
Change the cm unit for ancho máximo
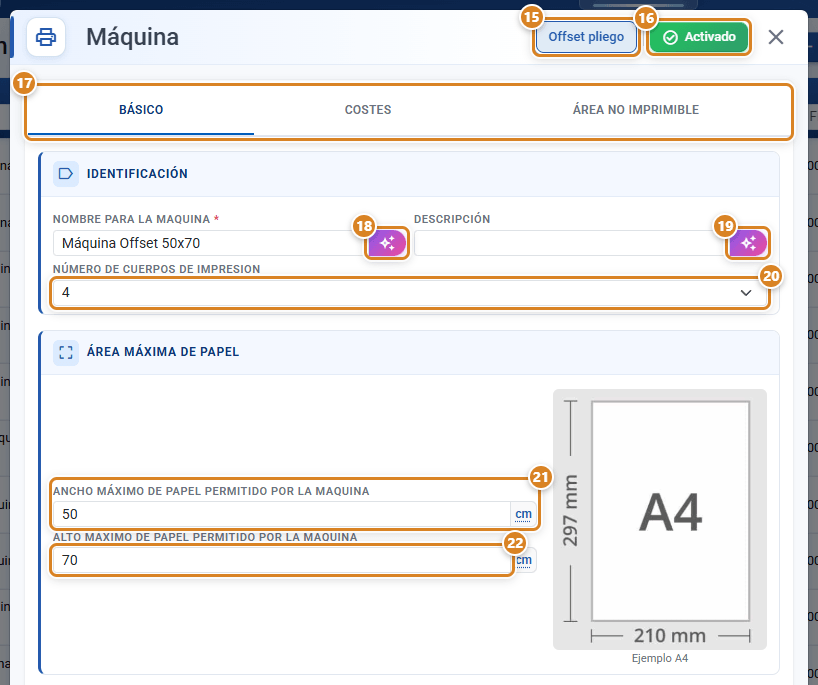pyautogui.click(x=523, y=514)
